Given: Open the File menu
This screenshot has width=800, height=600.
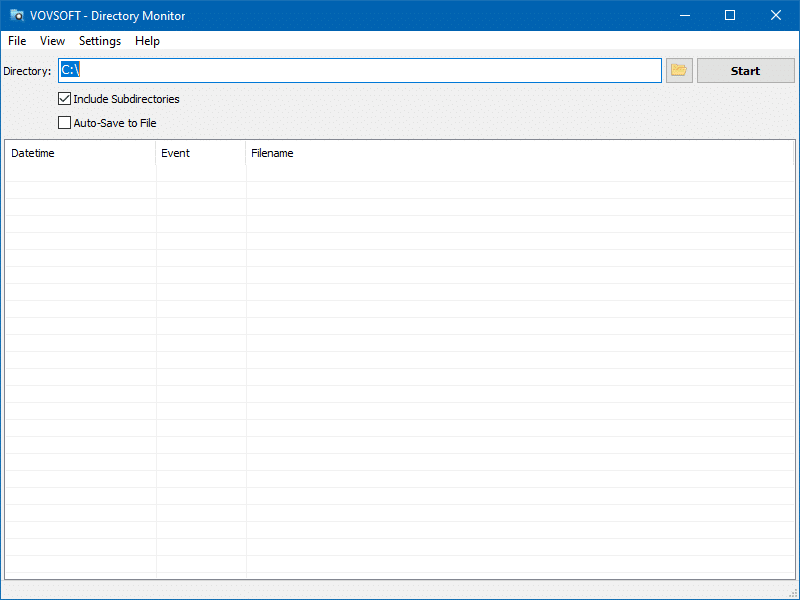Looking at the screenshot, I should pyautogui.click(x=17, y=41).
